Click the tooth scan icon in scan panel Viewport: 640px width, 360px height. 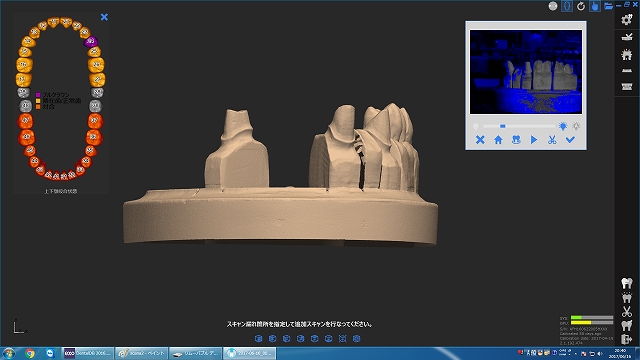516,140
